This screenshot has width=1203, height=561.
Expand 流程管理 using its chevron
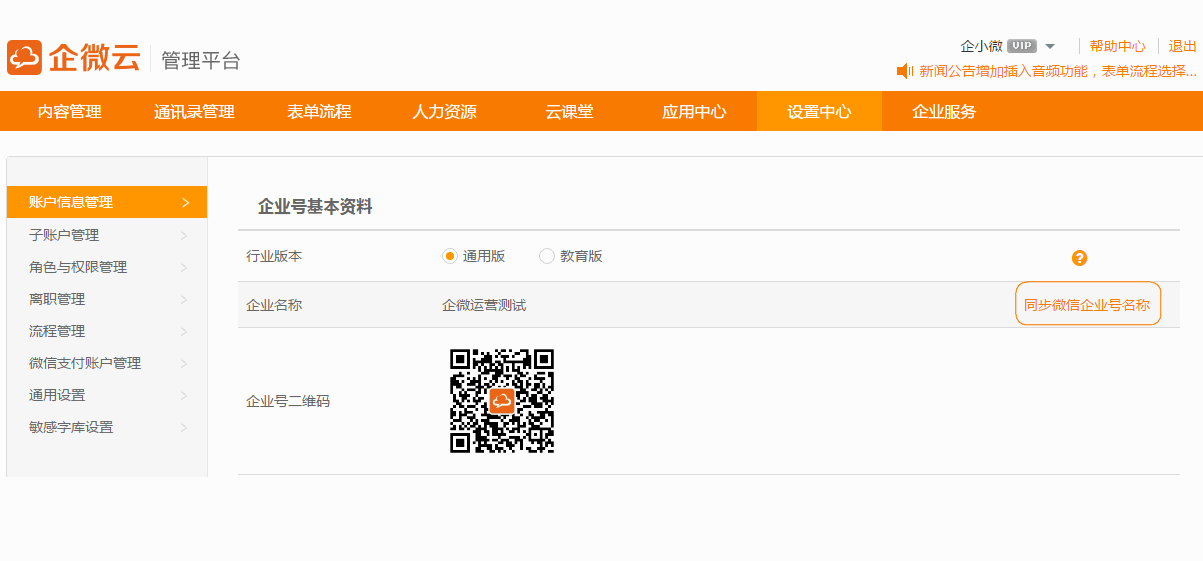pos(185,331)
